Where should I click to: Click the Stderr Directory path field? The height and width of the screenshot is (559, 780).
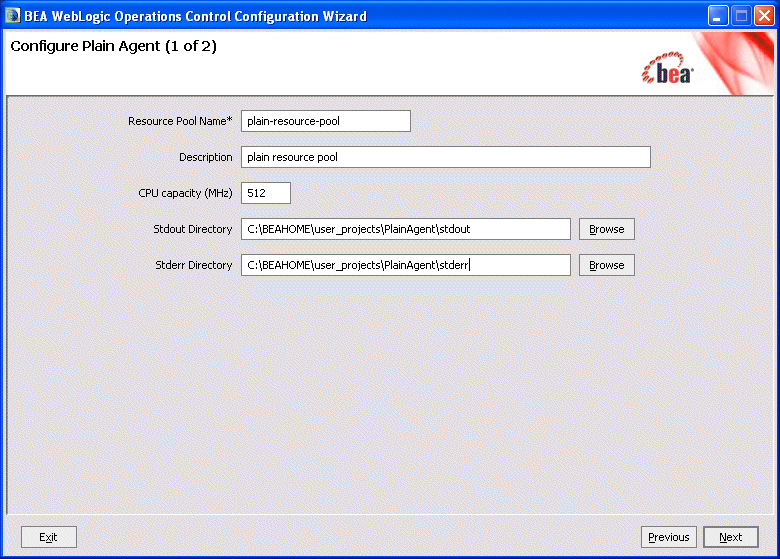click(x=405, y=265)
